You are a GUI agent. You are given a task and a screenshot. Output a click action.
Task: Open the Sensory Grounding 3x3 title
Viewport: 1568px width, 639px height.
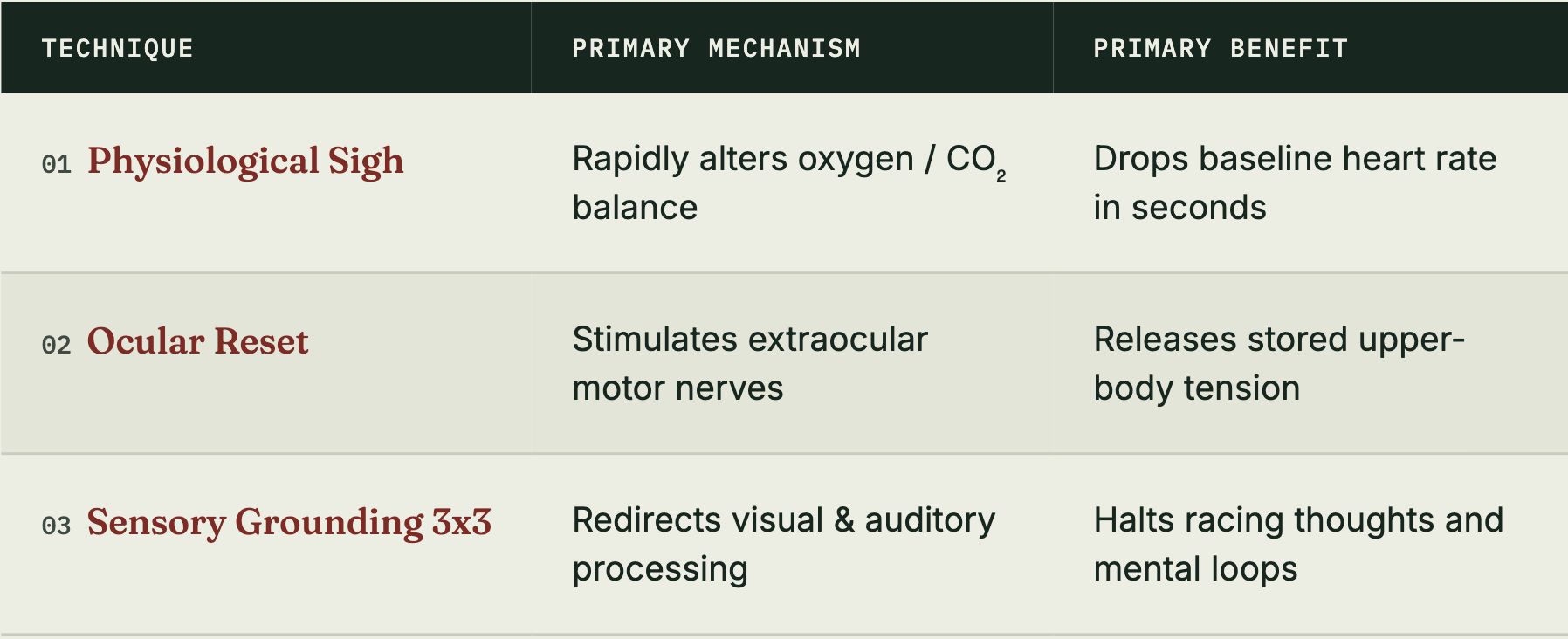(289, 523)
